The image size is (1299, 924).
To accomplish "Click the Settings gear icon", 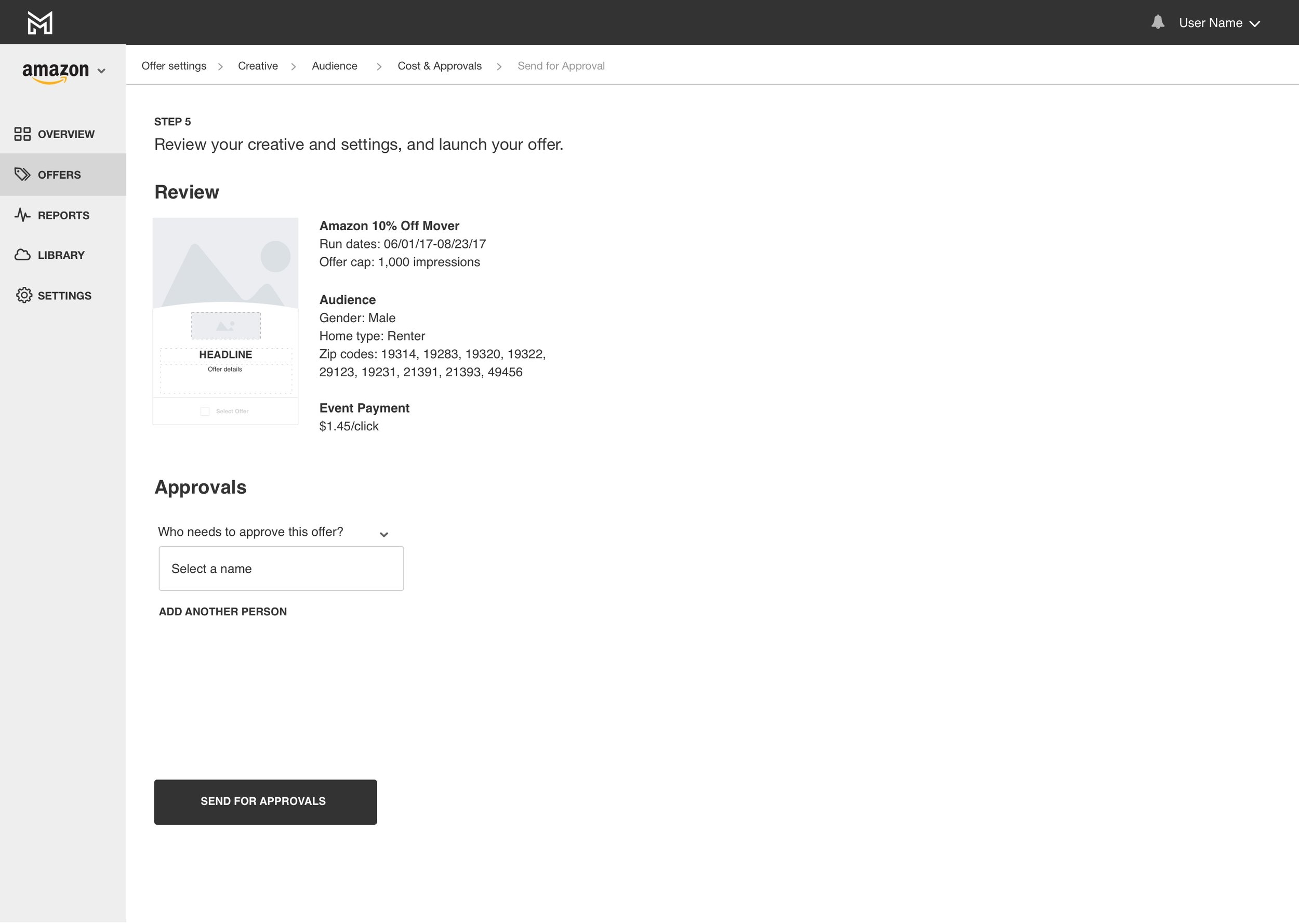I will [x=24, y=295].
